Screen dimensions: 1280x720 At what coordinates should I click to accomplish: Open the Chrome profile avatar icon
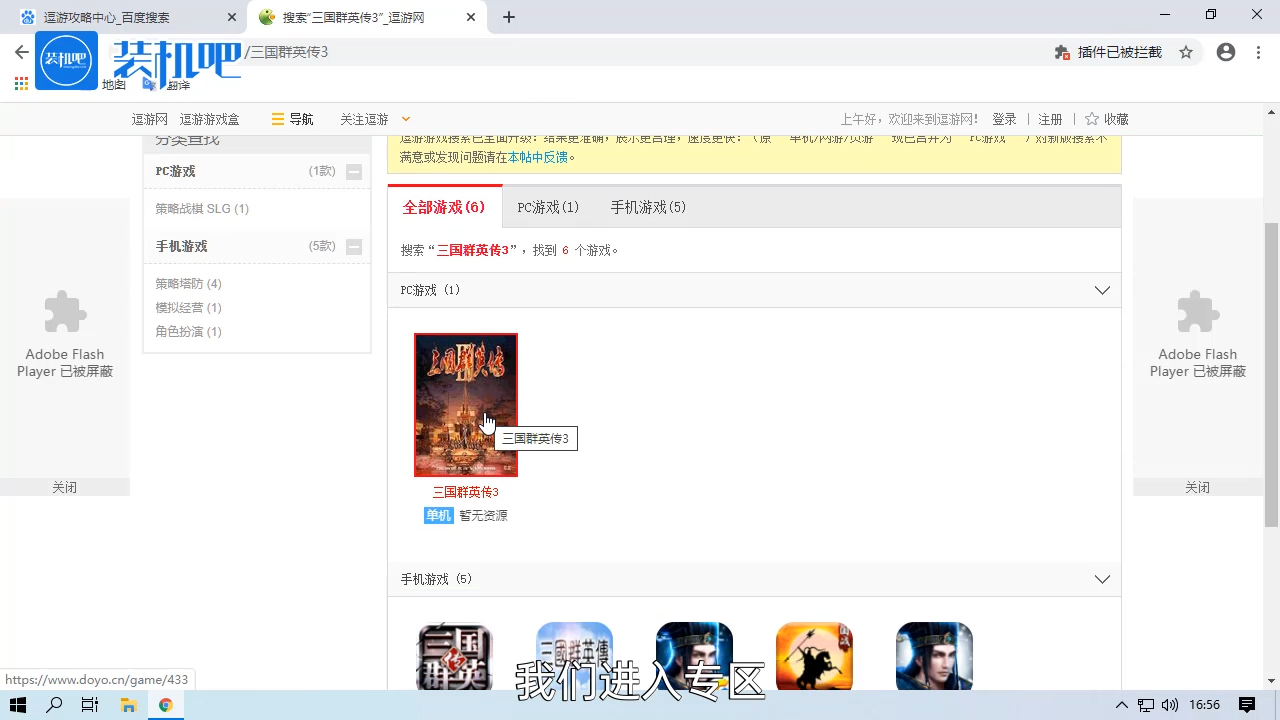[1226, 52]
